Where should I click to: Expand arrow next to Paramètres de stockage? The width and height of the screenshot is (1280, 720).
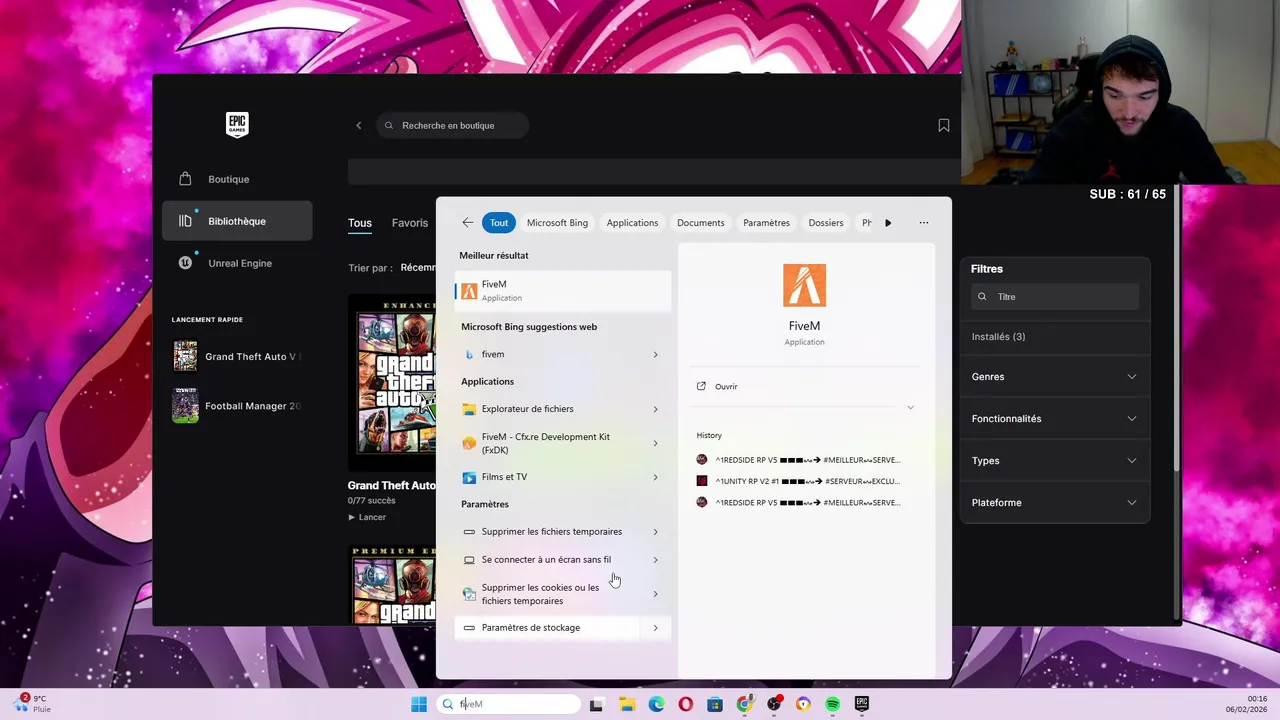click(x=656, y=628)
